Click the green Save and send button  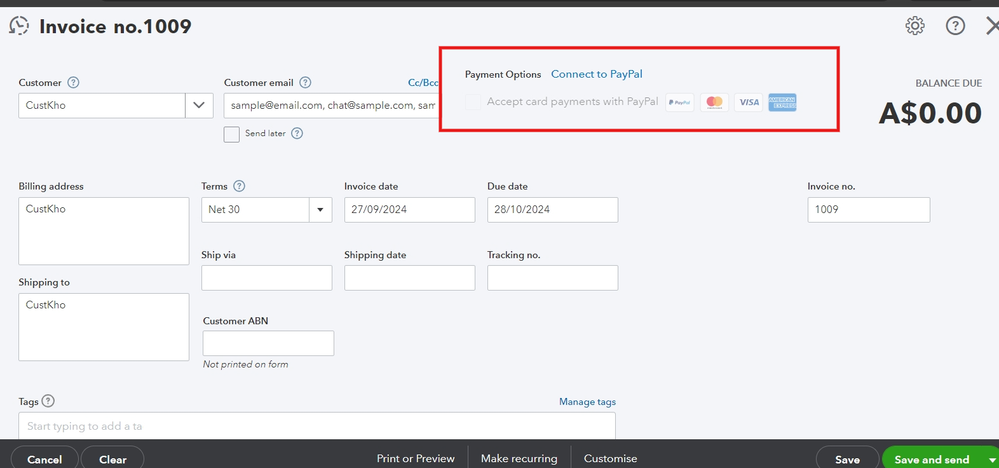tap(931, 459)
